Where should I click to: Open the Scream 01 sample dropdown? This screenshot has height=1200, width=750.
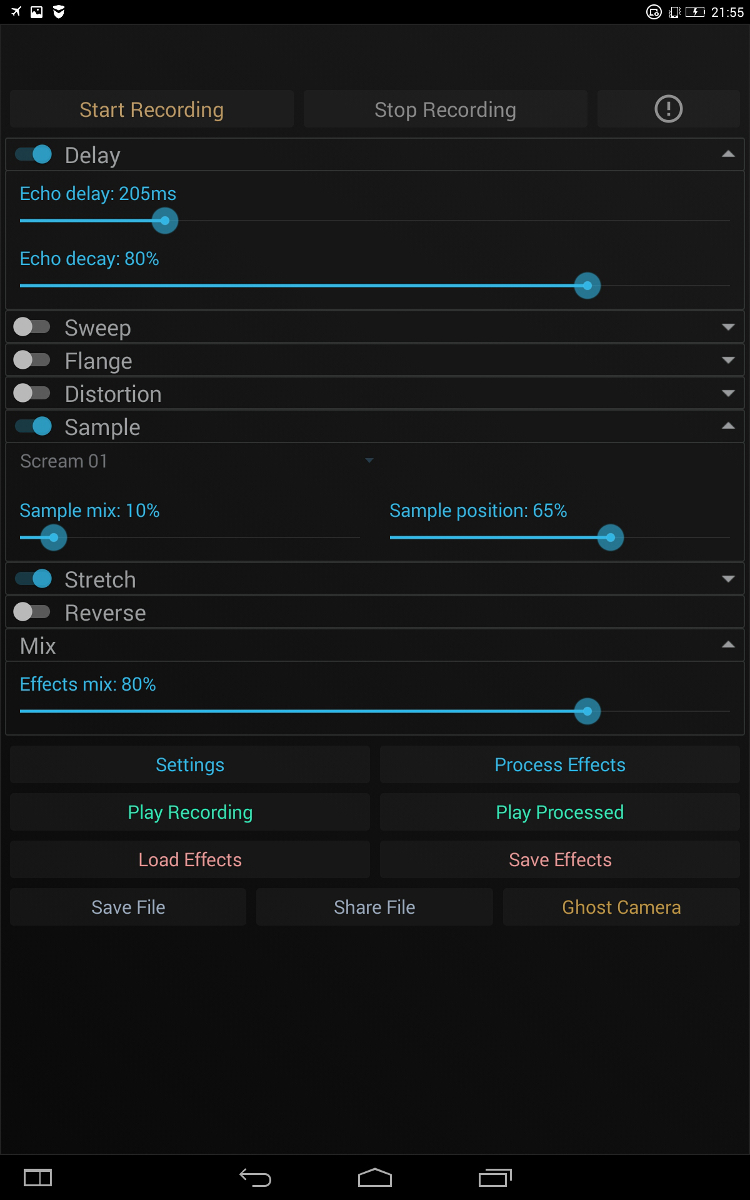point(197,461)
